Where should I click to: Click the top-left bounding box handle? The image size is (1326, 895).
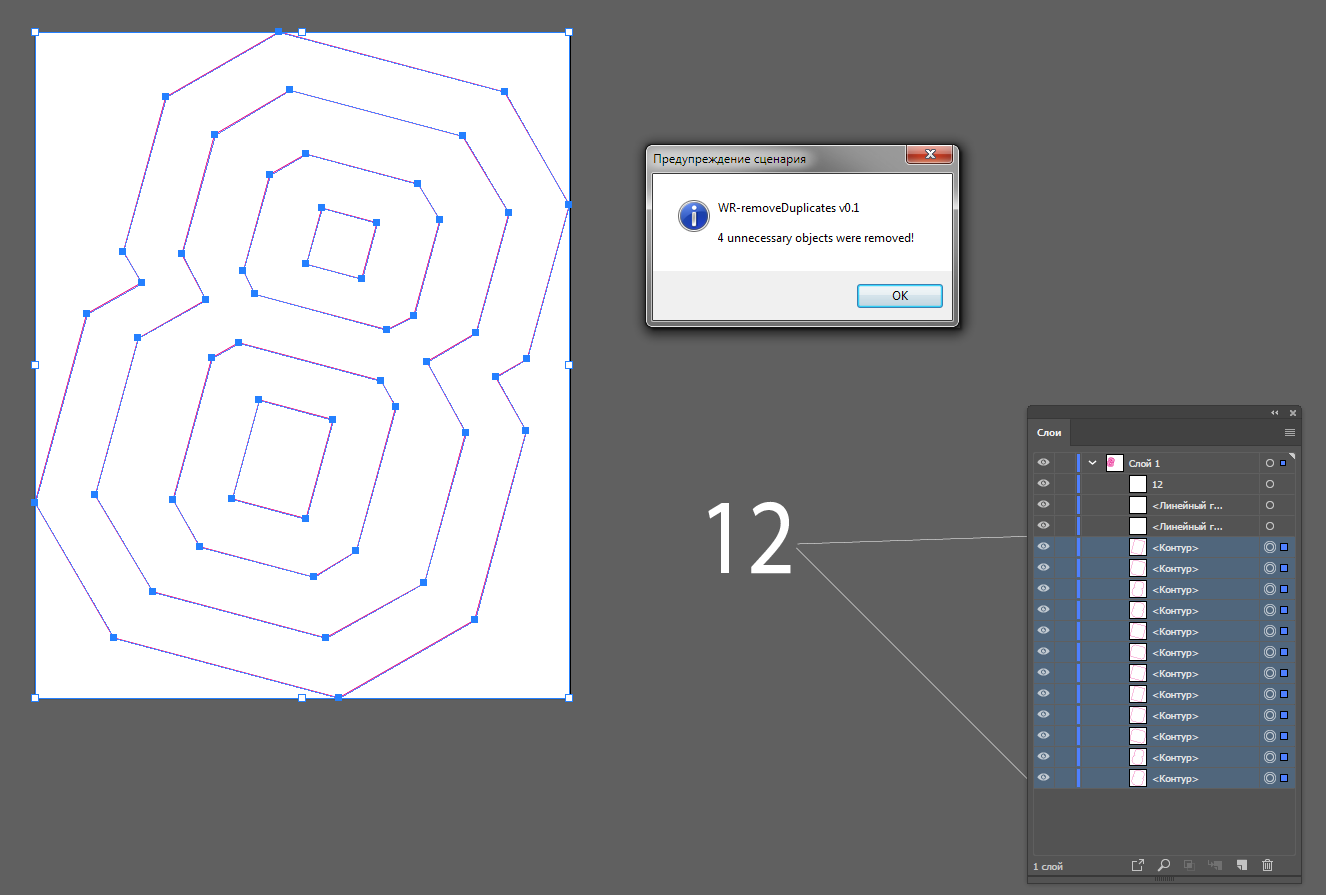pyautogui.click(x=35, y=32)
